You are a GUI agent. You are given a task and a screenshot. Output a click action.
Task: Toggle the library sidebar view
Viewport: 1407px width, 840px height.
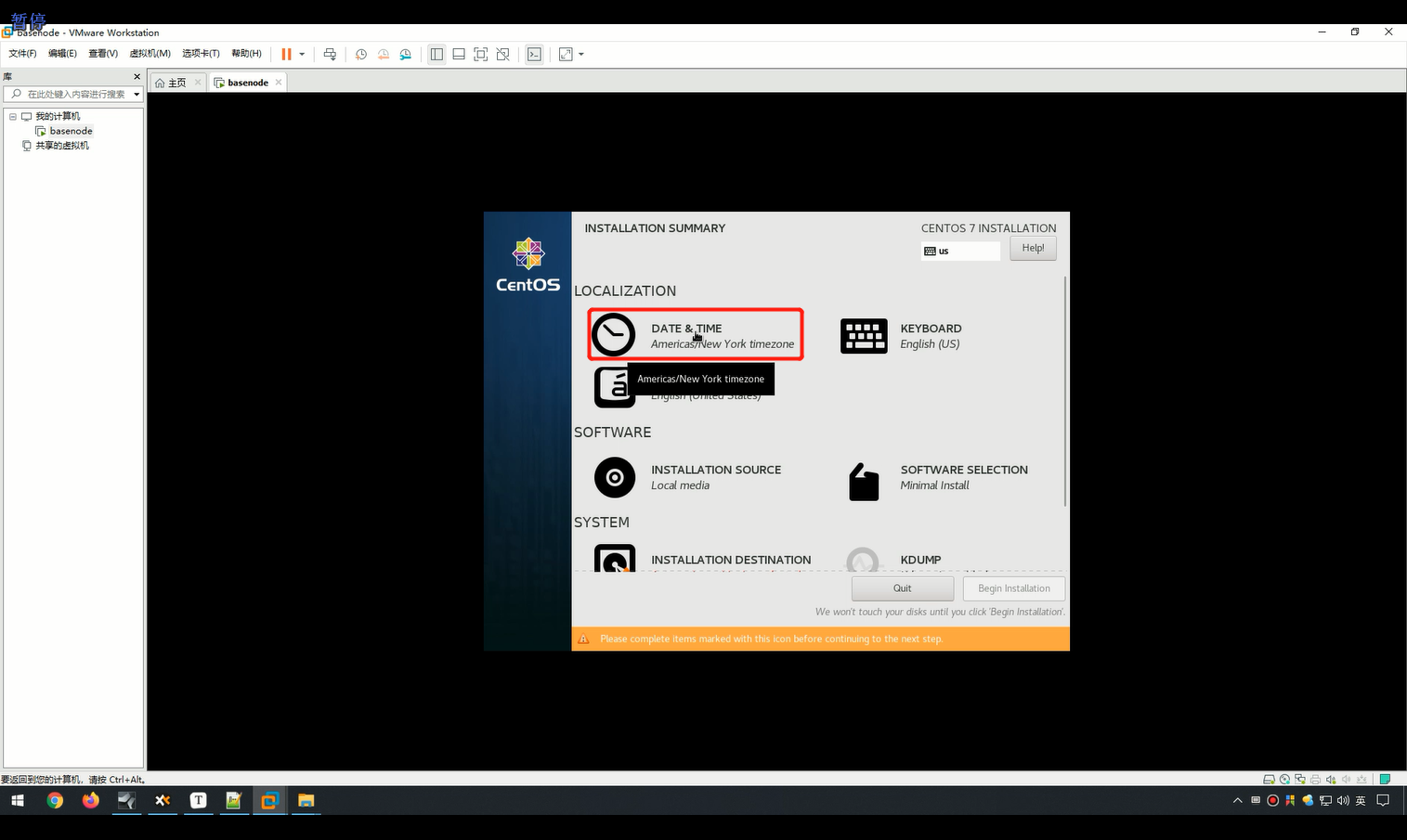point(436,55)
